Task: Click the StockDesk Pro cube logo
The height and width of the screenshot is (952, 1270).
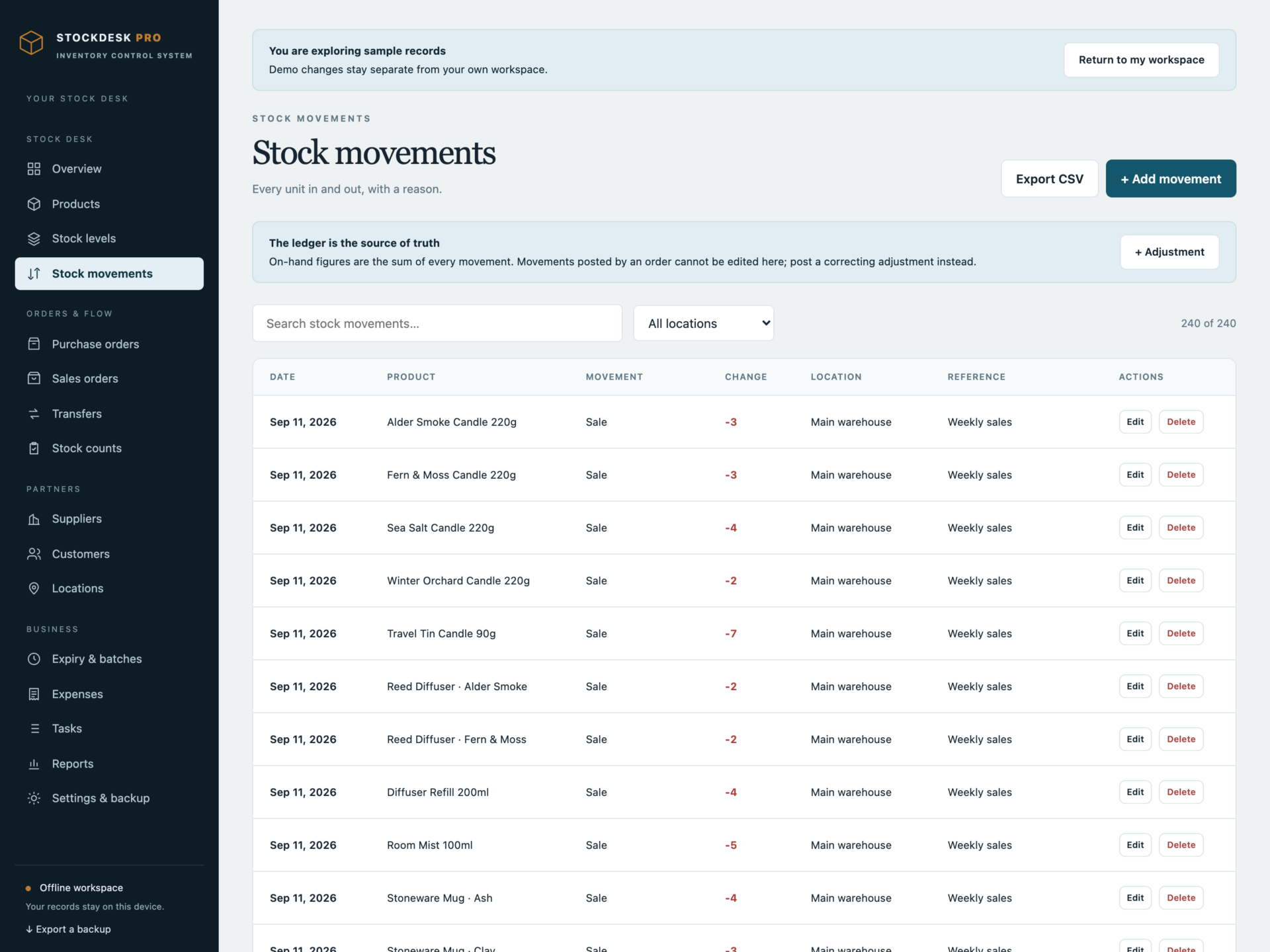Action: pos(31,43)
